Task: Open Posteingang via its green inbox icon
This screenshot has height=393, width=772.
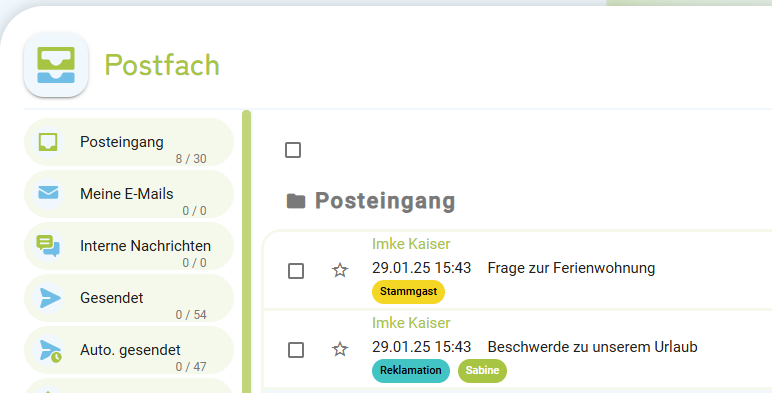Action: (x=48, y=142)
